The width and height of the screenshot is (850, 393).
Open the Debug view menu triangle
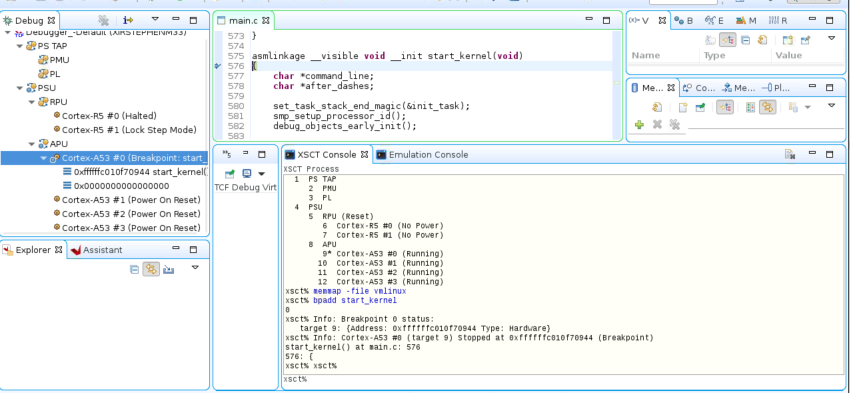point(155,20)
